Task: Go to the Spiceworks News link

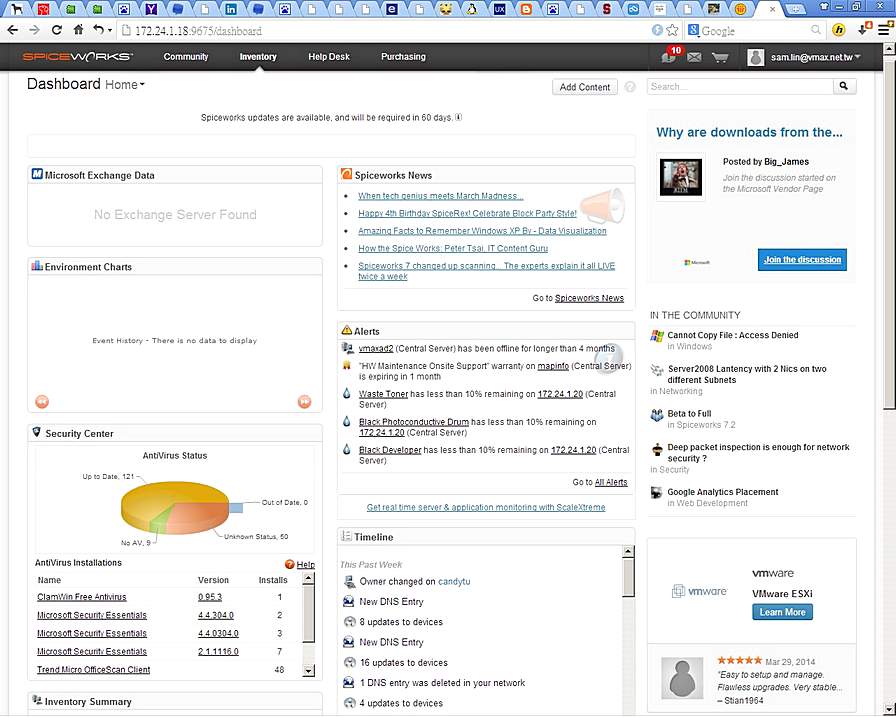Action: (589, 298)
